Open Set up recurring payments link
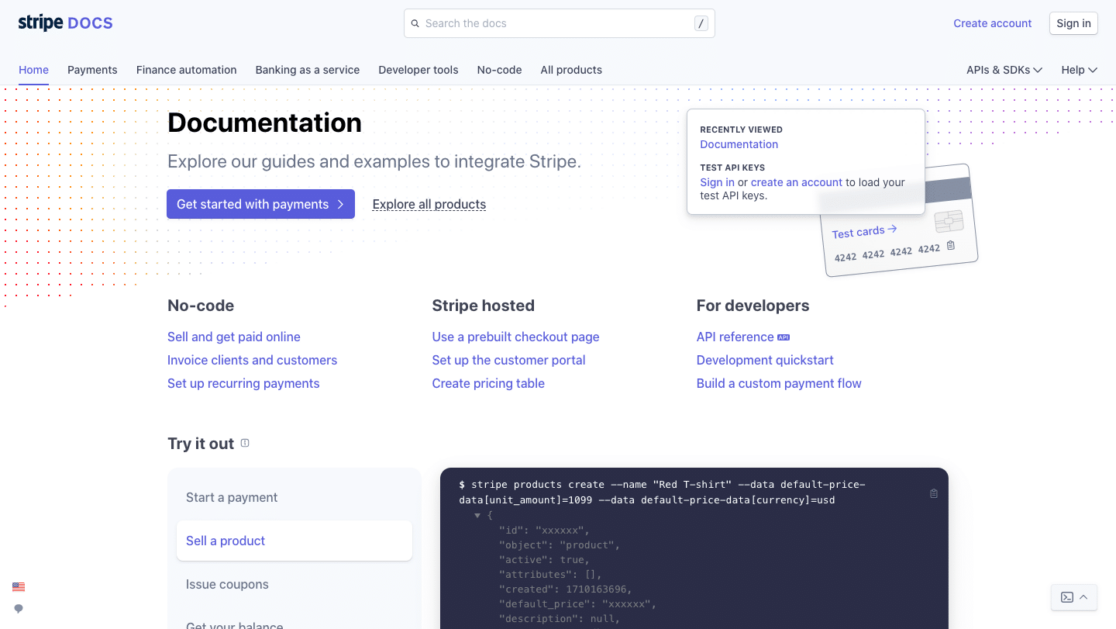The width and height of the screenshot is (1116, 629). point(243,384)
